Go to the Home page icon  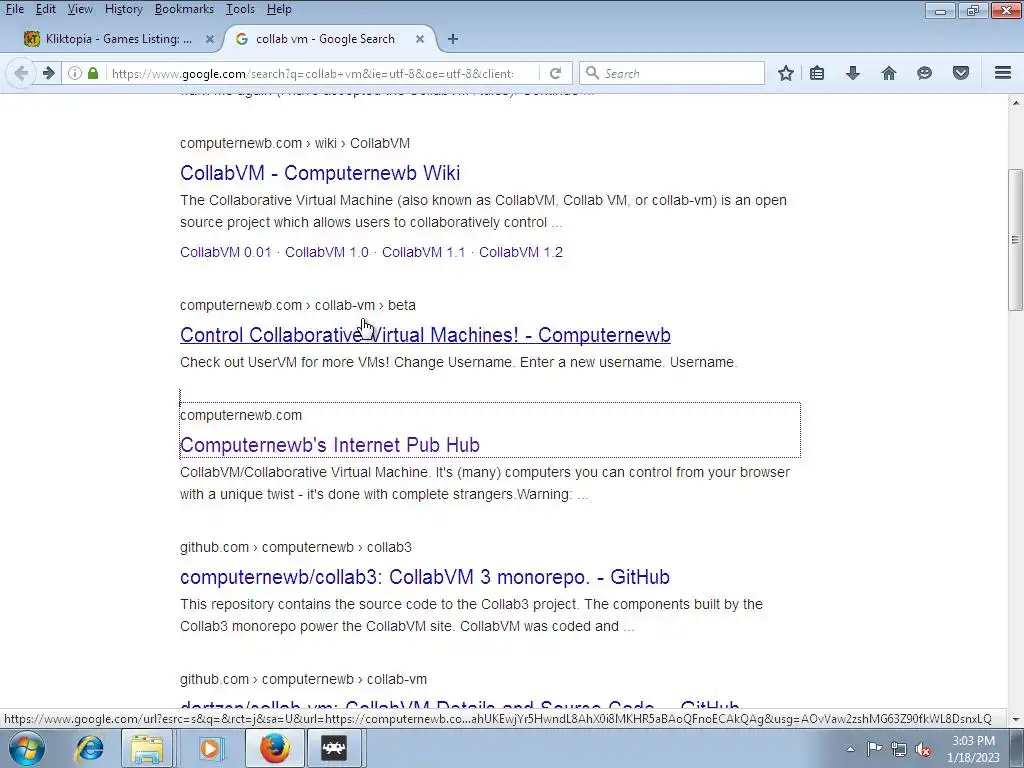[x=889, y=73]
